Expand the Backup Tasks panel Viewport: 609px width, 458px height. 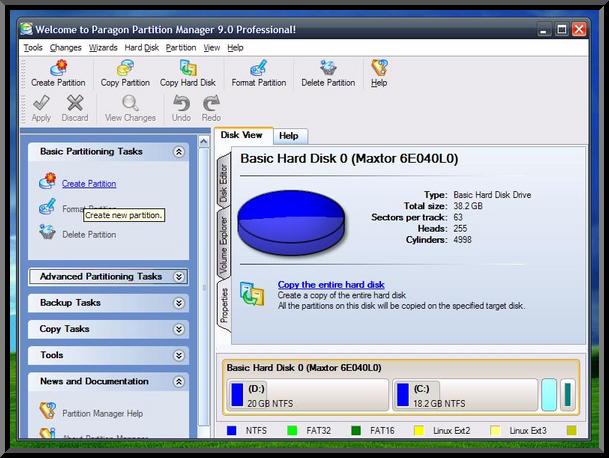tap(179, 303)
